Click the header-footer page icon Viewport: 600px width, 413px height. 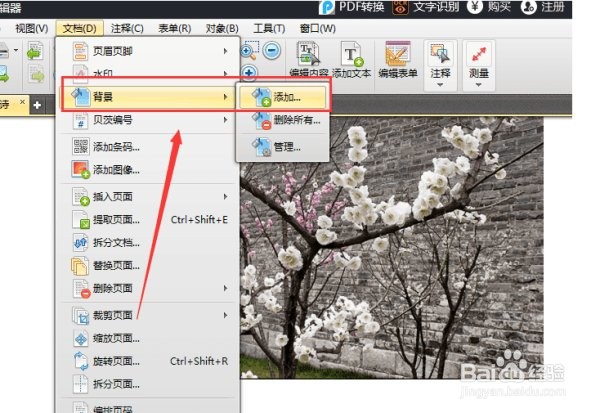point(80,51)
